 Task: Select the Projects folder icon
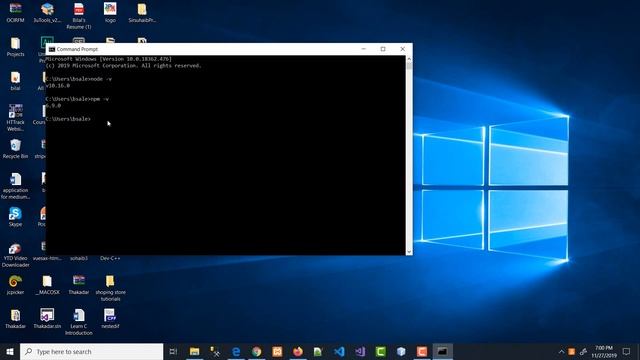16,47
